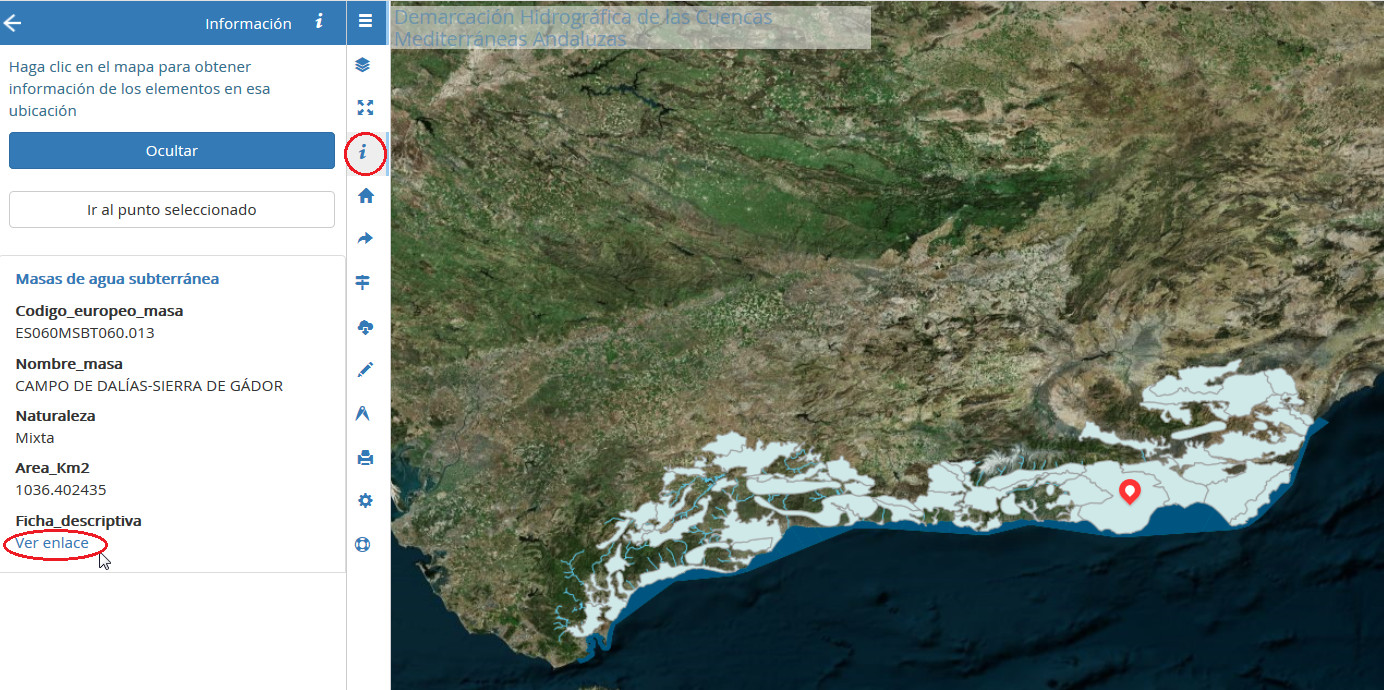The image size is (1384, 690).
Task: Click the info icon beside Información title
Action: pos(319,21)
